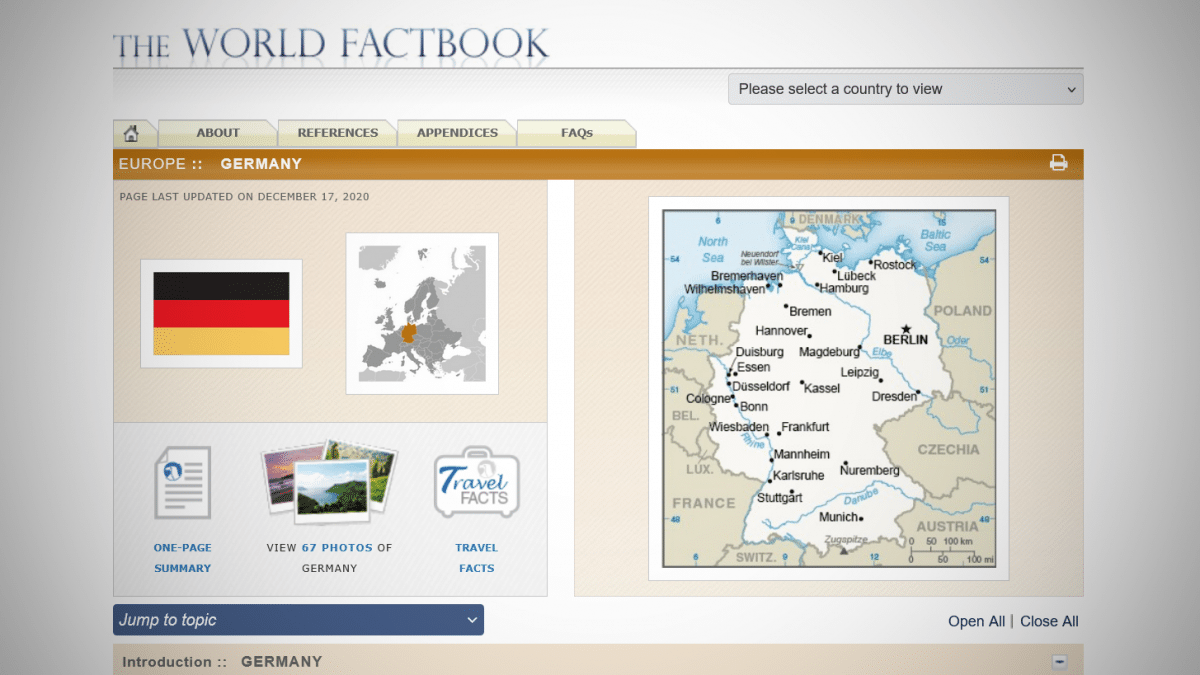
Task: Open the References tab
Action: (x=337, y=133)
